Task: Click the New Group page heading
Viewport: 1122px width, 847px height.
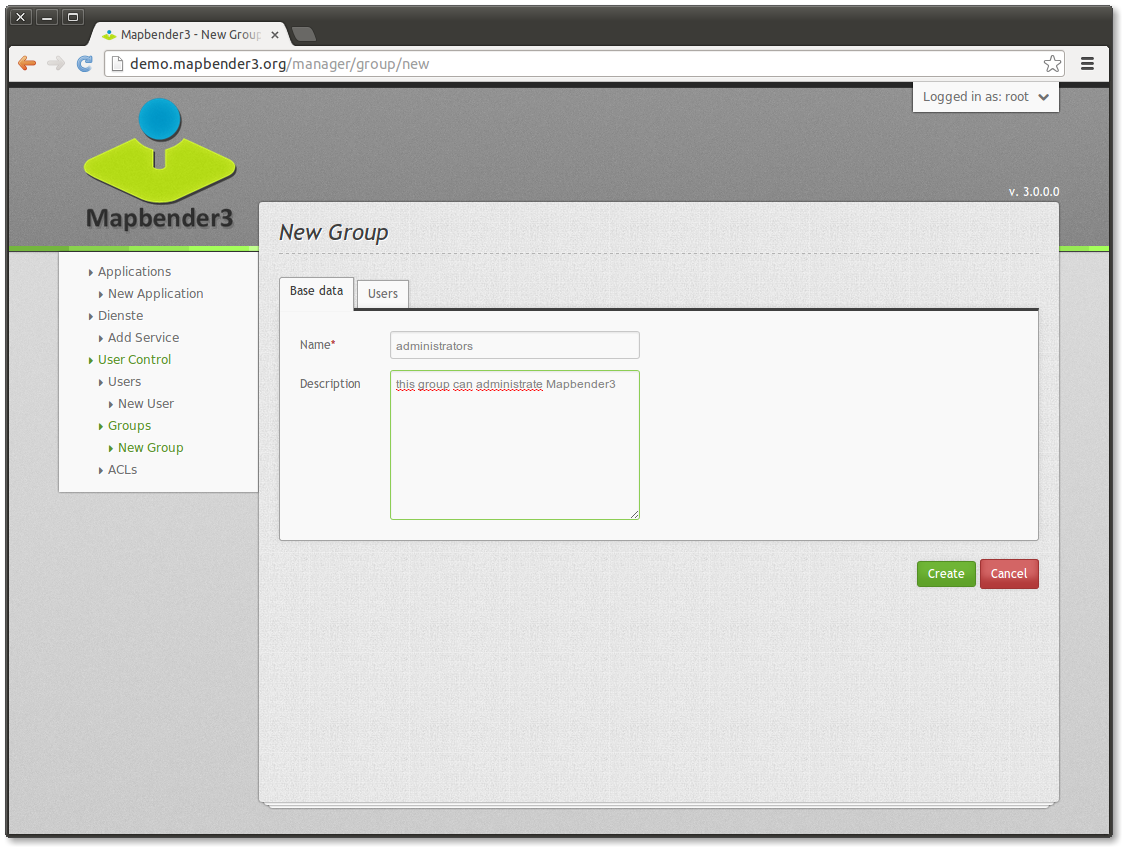Action: pos(333,232)
